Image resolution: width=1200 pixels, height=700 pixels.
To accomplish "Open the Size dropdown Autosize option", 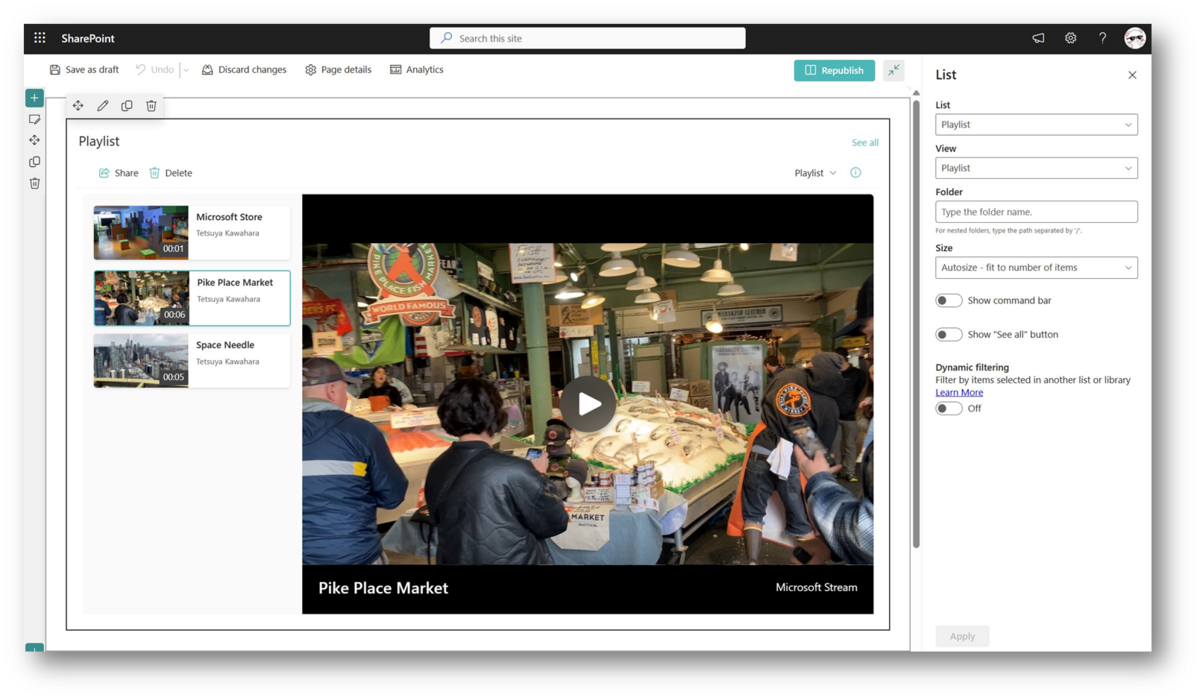I will [1036, 267].
